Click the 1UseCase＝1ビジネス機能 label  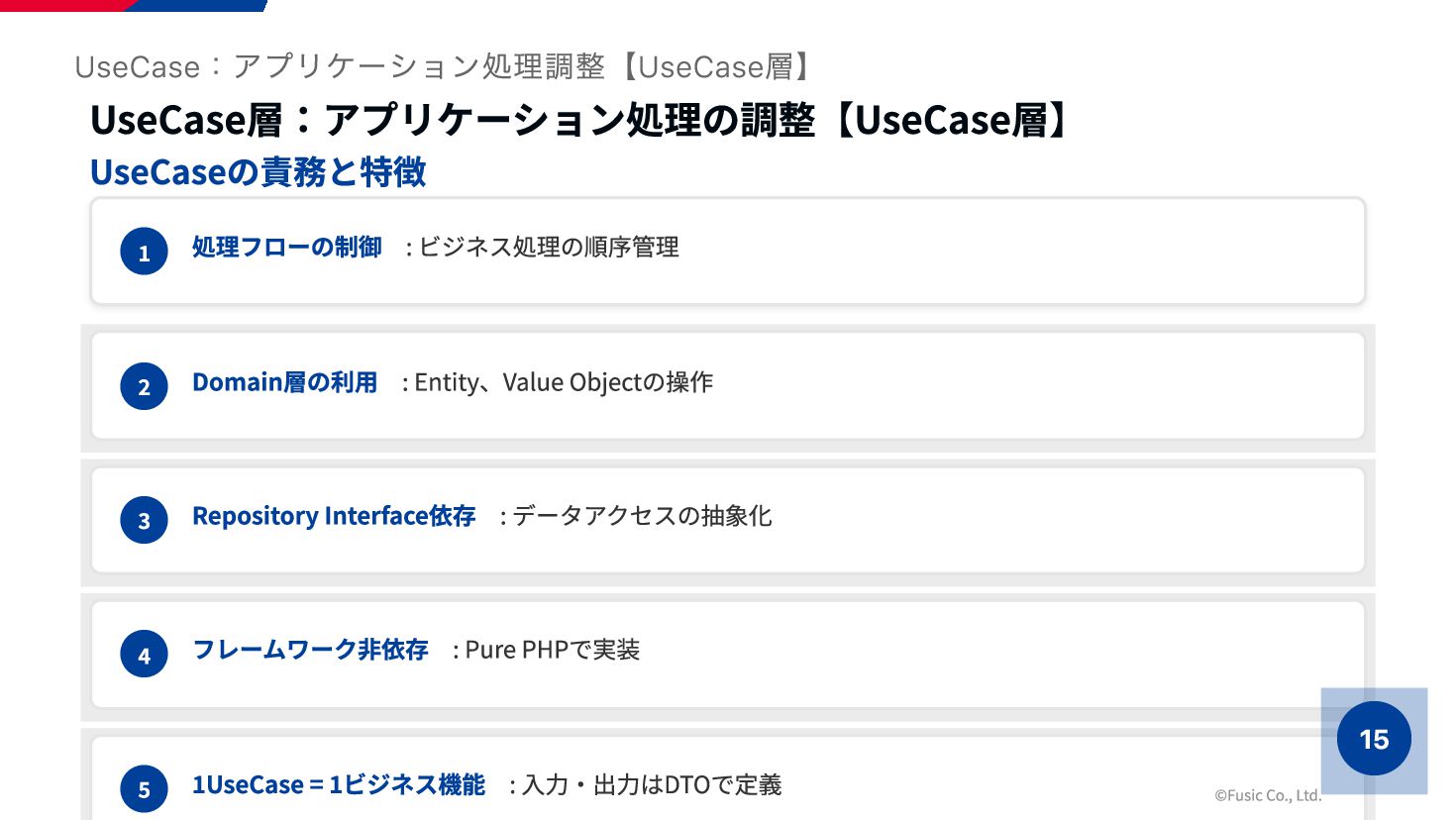coord(338,784)
